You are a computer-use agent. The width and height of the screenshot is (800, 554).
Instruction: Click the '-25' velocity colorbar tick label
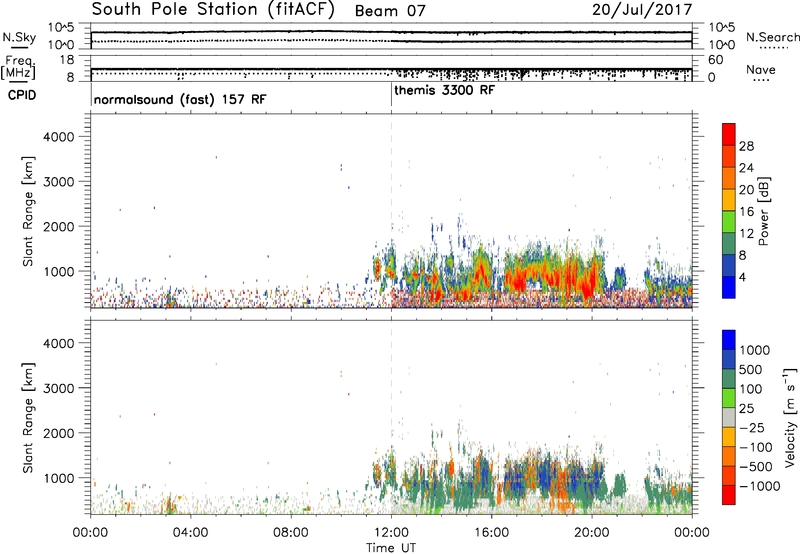coord(752,428)
